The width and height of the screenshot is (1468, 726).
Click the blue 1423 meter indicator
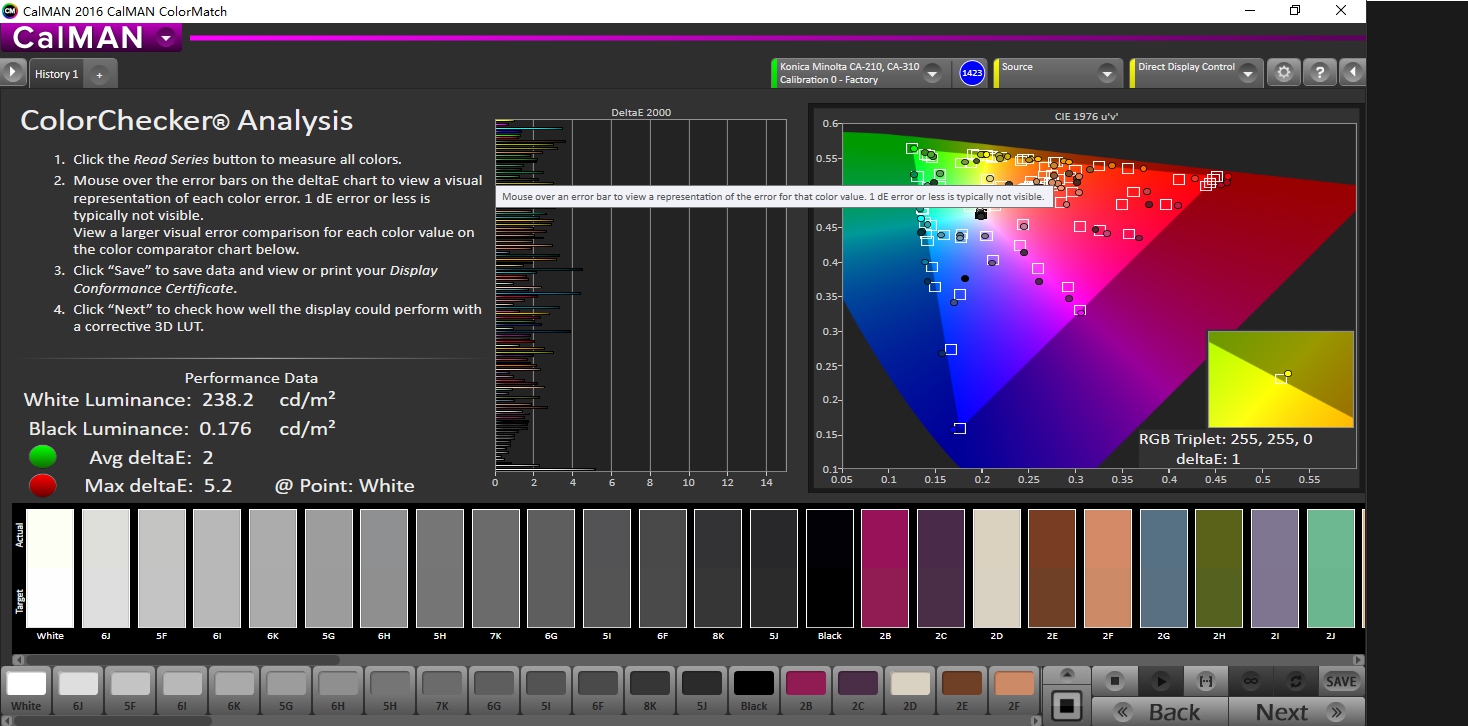(972, 73)
